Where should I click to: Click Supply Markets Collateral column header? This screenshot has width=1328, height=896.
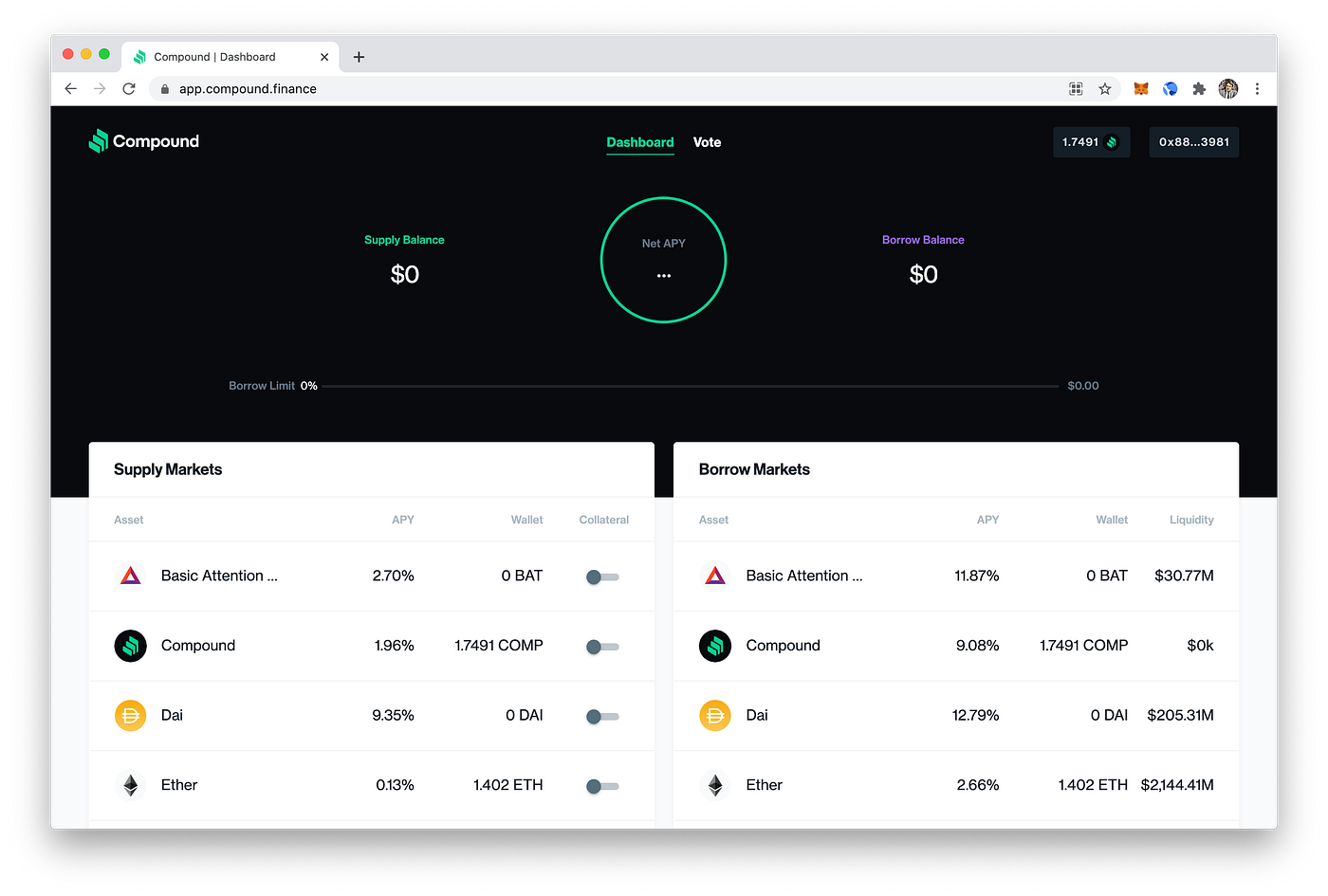click(x=603, y=520)
